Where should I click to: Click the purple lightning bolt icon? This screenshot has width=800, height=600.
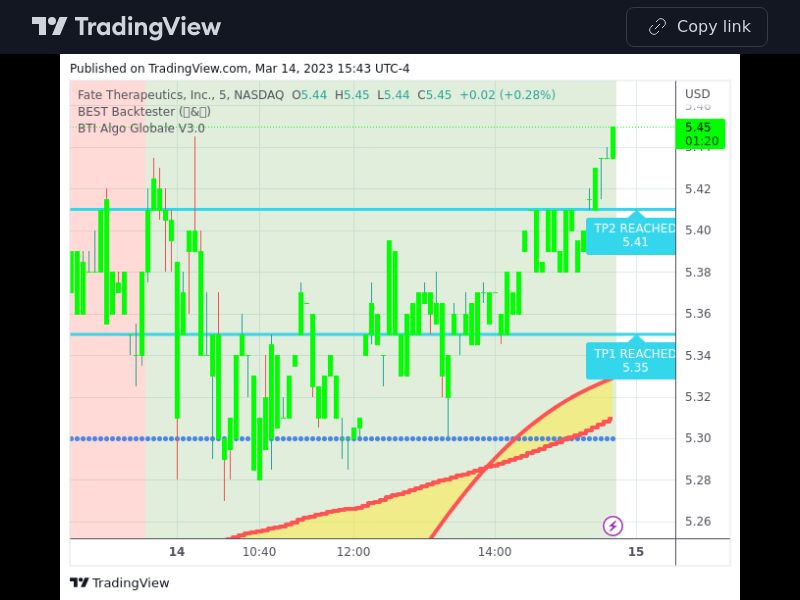pyautogui.click(x=613, y=526)
